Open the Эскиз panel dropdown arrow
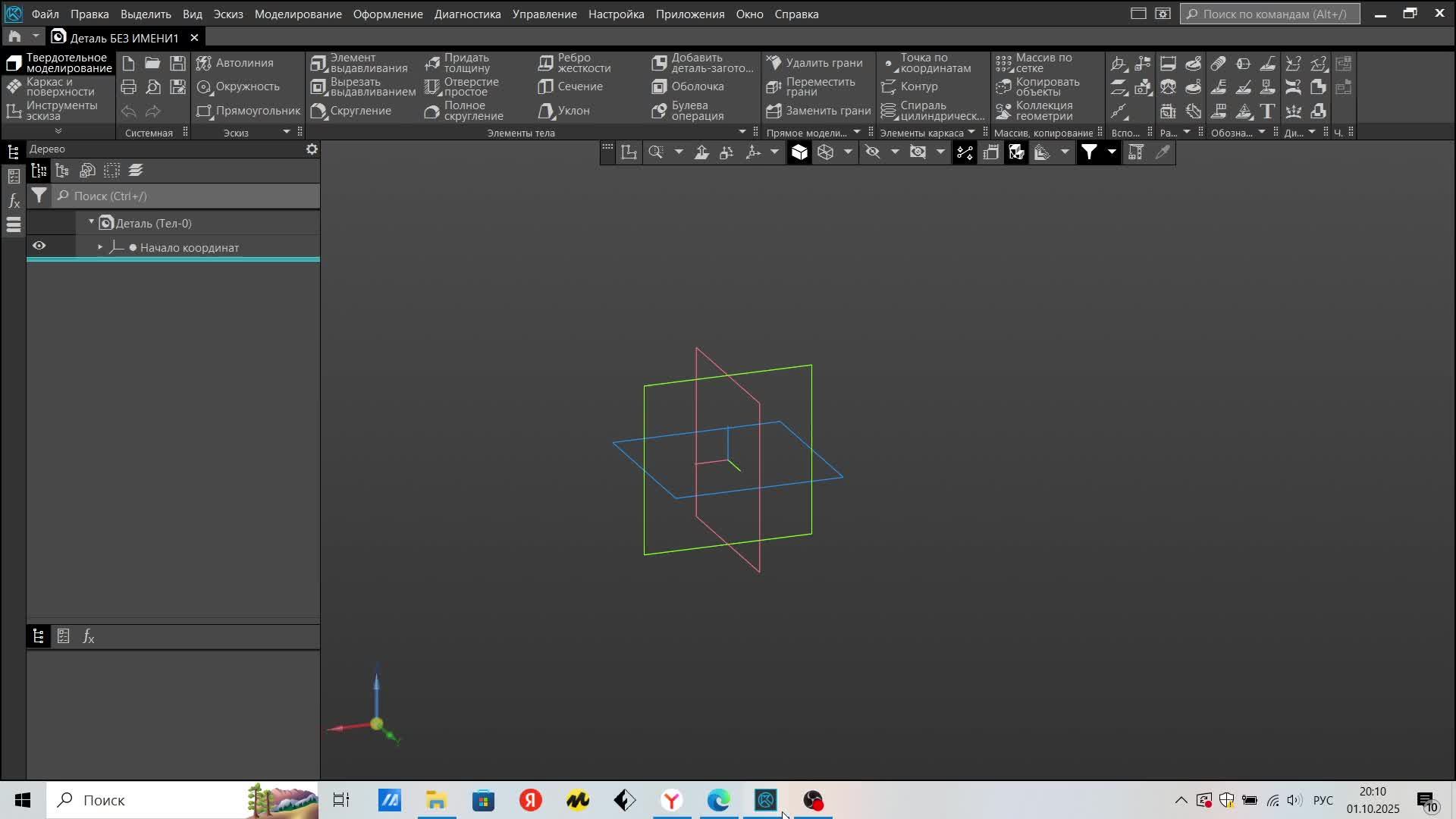Viewport: 1456px width, 819px height. [x=287, y=133]
